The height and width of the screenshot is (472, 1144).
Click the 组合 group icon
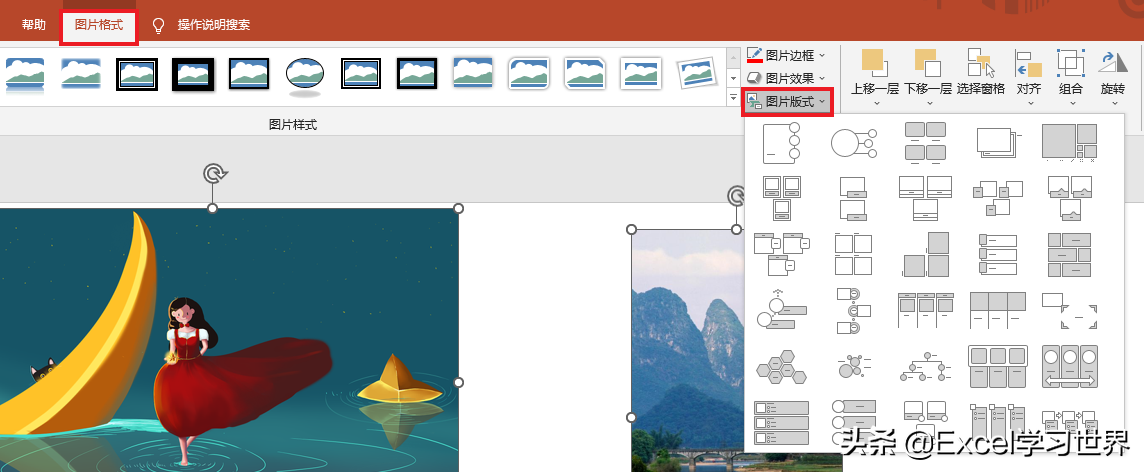(x=1070, y=63)
